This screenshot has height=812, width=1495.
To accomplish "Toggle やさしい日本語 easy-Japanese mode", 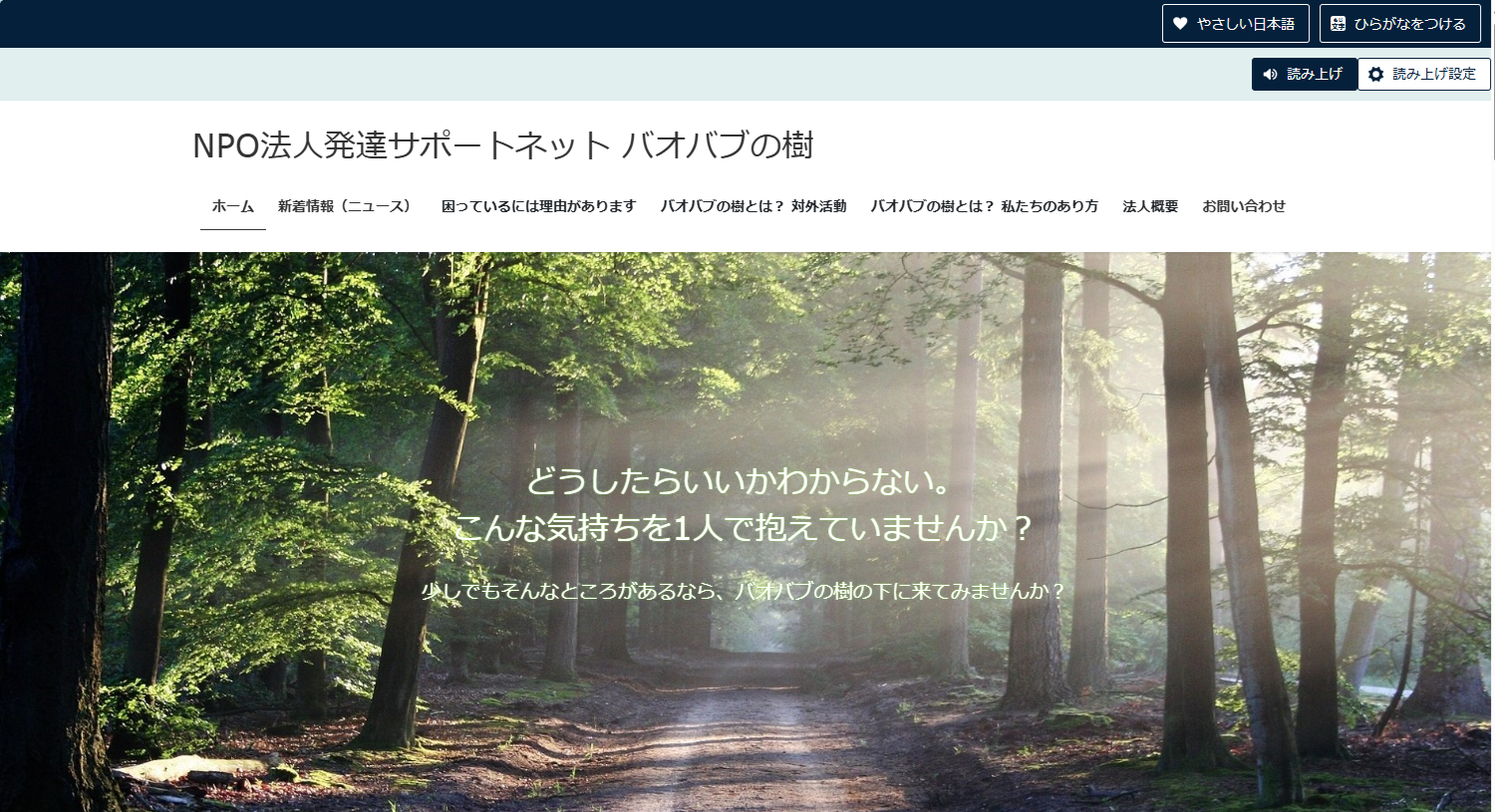I will click(x=1236, y=23).
